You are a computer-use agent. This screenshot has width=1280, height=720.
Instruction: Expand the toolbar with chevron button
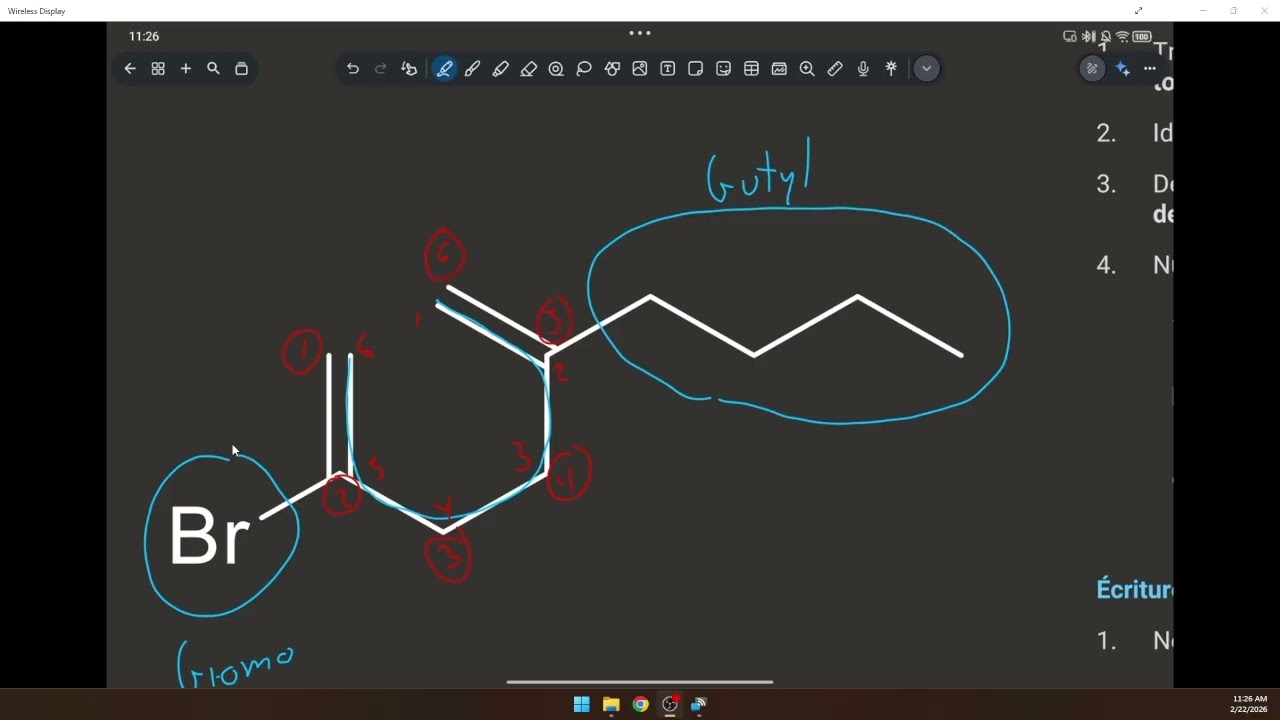coord(927,69)
